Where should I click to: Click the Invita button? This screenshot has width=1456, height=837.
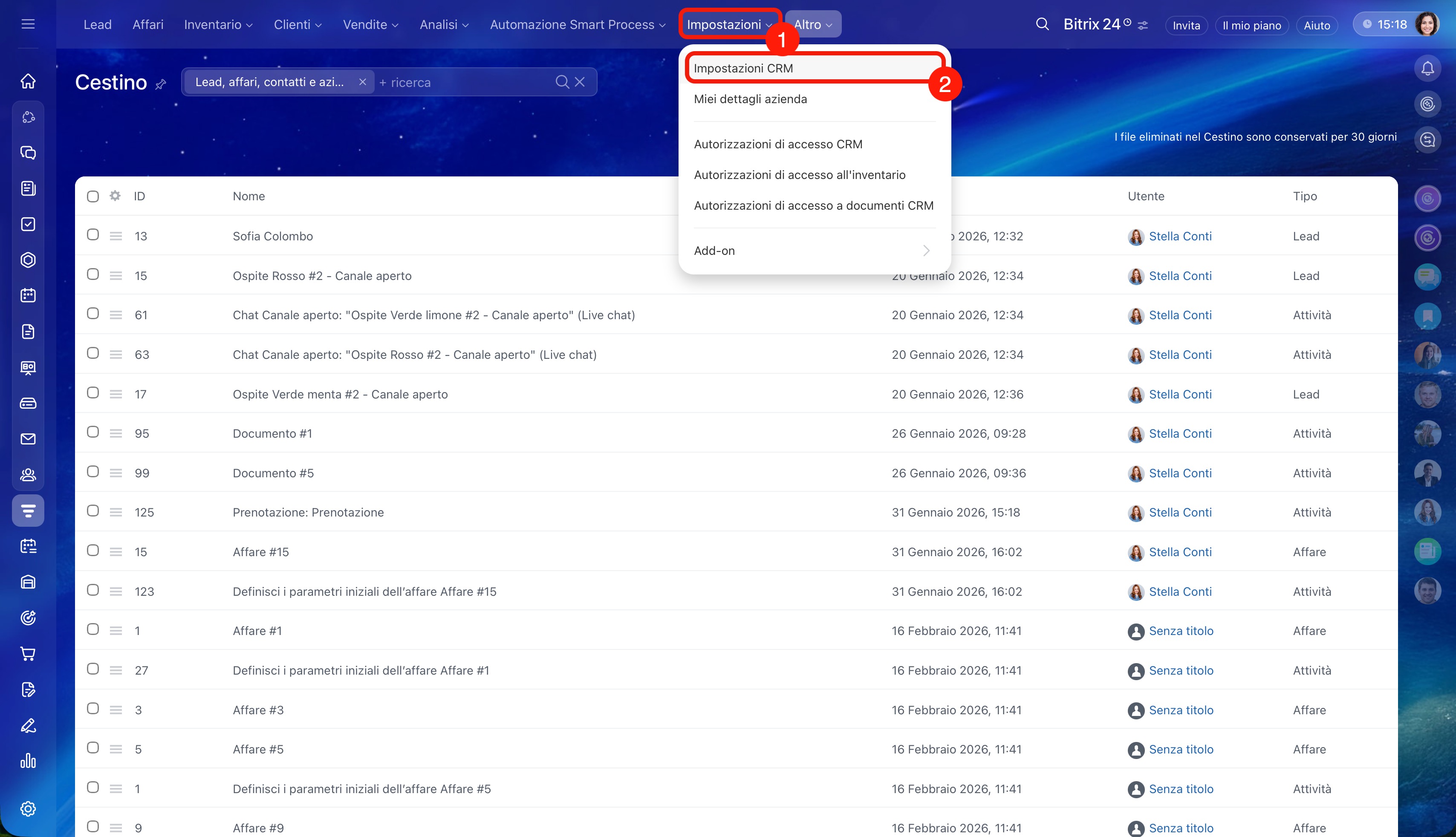[x=1186, y=25]
